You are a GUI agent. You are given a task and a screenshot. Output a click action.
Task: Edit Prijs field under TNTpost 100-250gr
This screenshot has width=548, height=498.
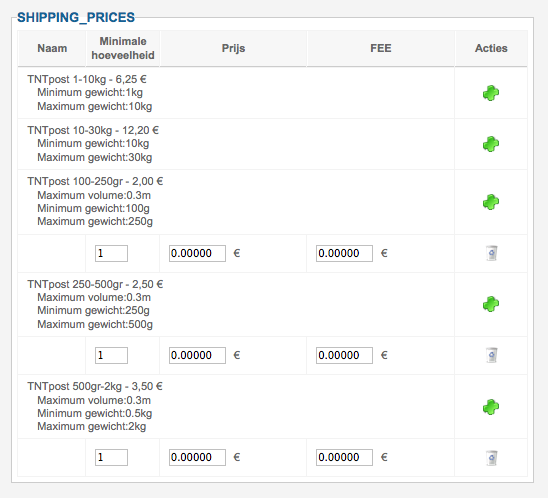(197, 253)
